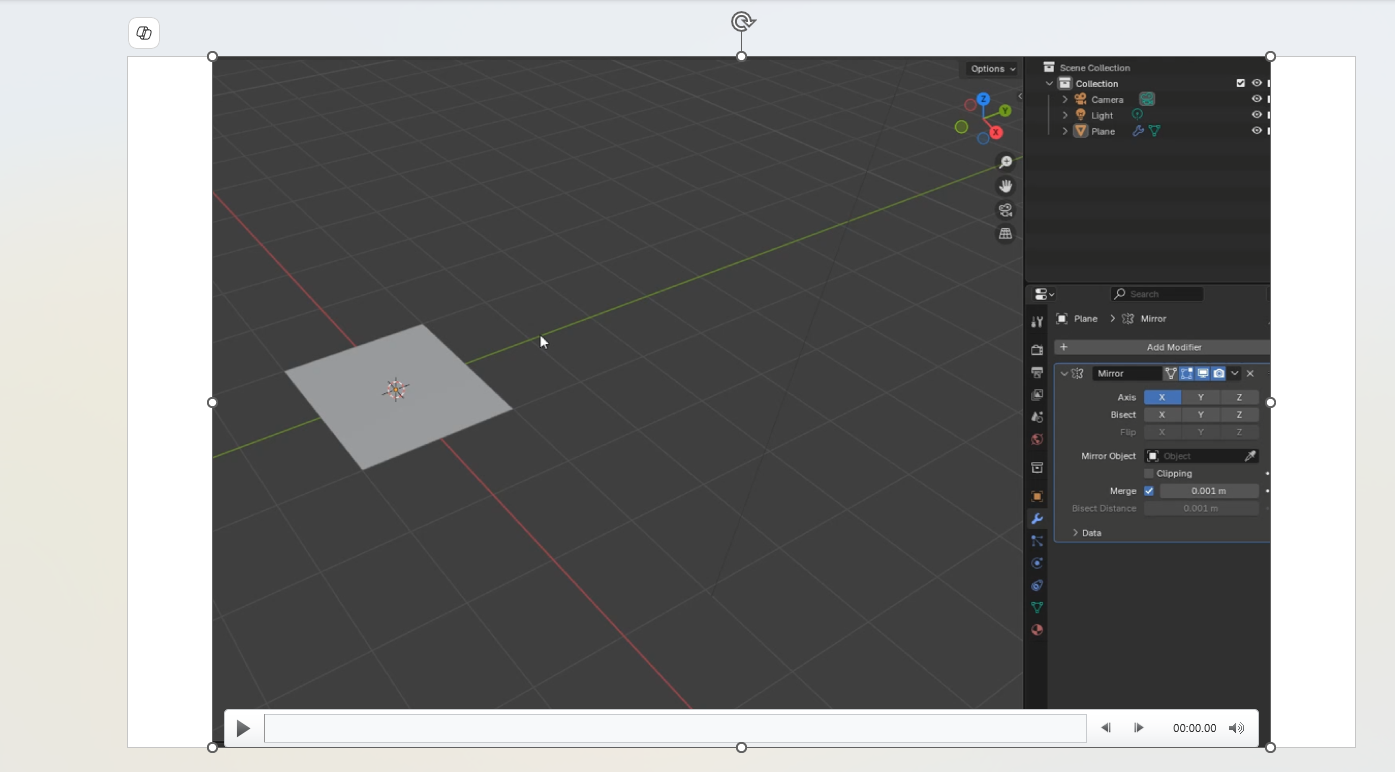Toggle the Collection exclude checkbox
This screenshot has width=1395, height=772.
tap(1241, 83)
